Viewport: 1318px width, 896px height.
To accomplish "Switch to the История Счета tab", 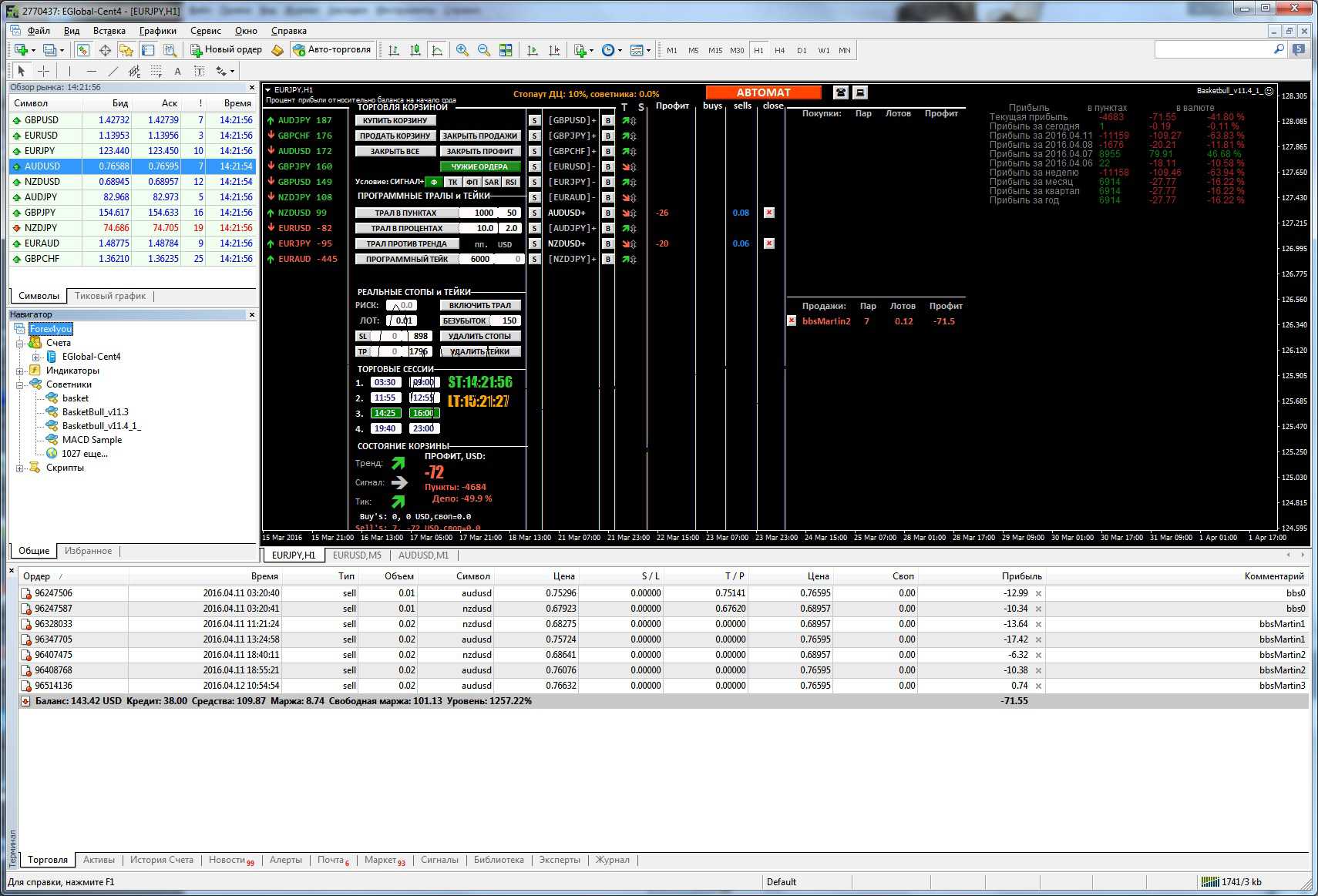I will (x=161, y=860).
